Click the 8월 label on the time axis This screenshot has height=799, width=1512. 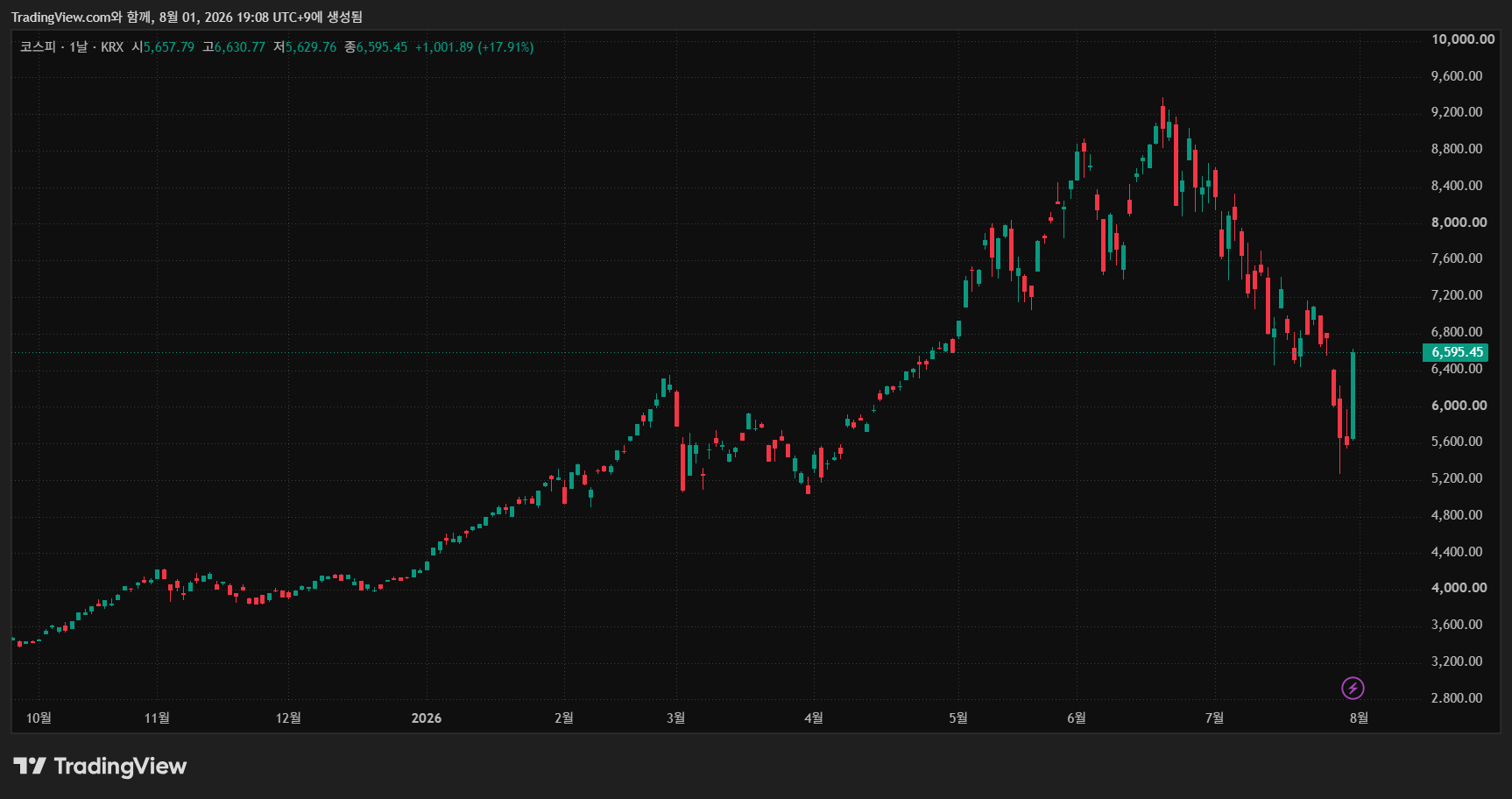(1359, 718)
